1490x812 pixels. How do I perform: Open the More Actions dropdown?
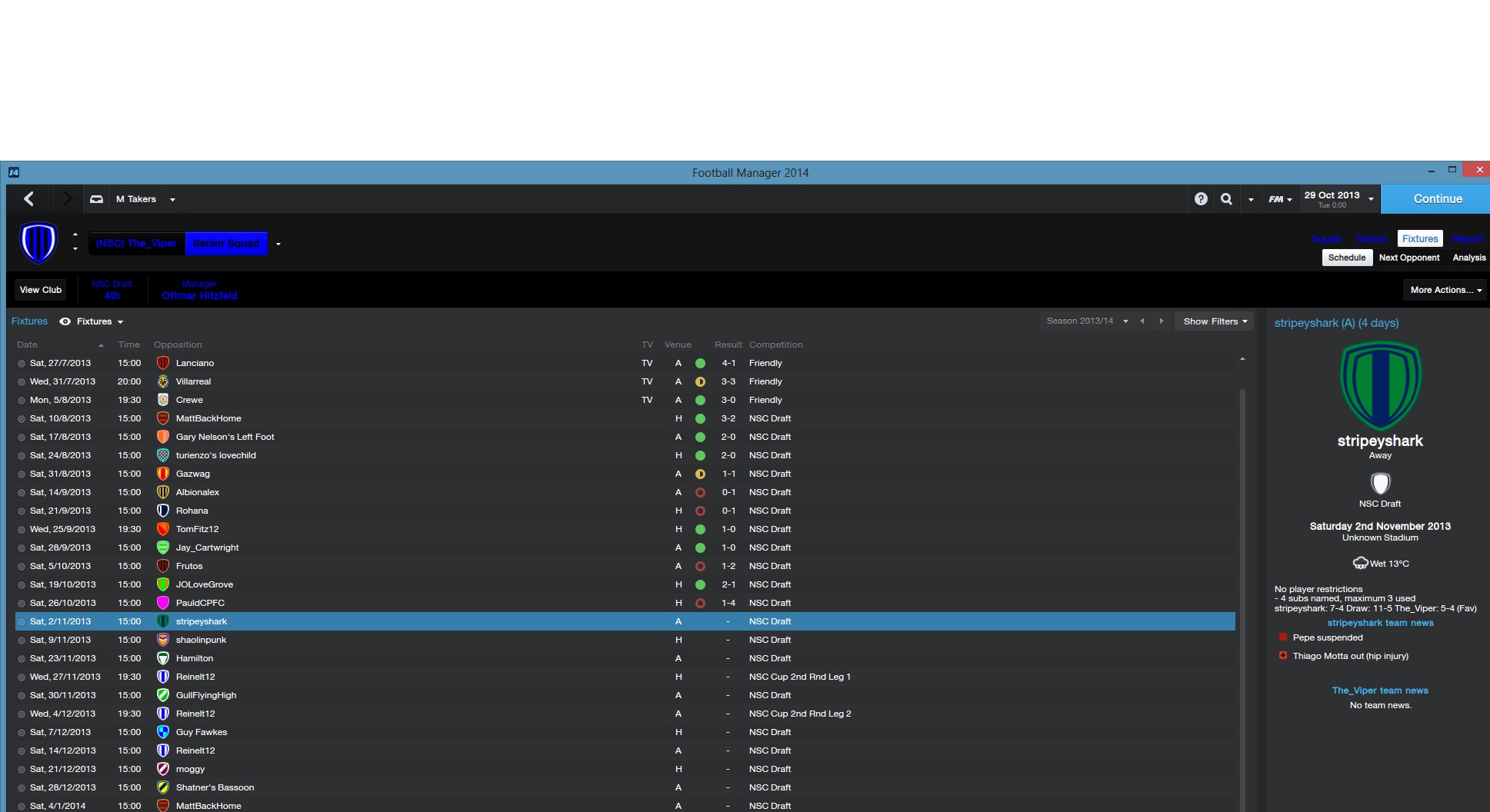tap(1445, 290)
